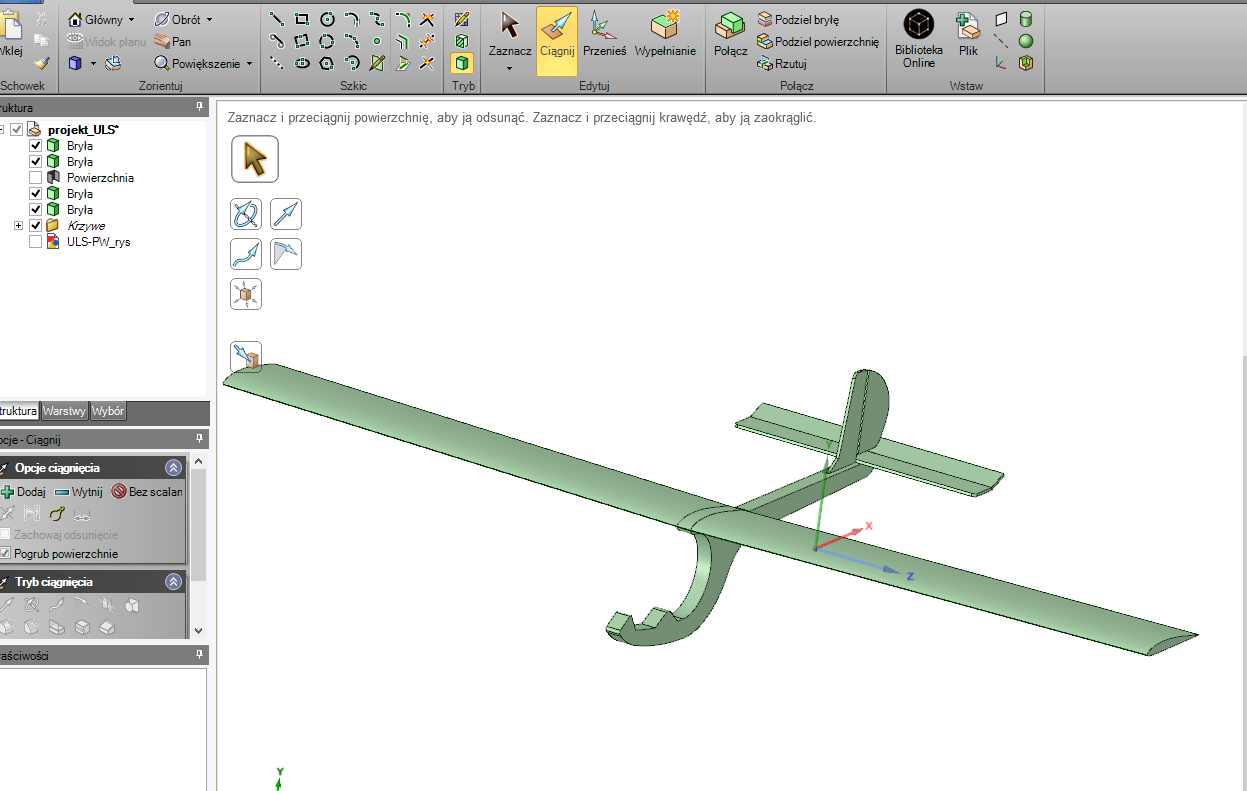Enable the Powierzchnia checkbox in structure tree
Image resolution: width=1247 pixels, height=791 pixels.
point(36,178)
